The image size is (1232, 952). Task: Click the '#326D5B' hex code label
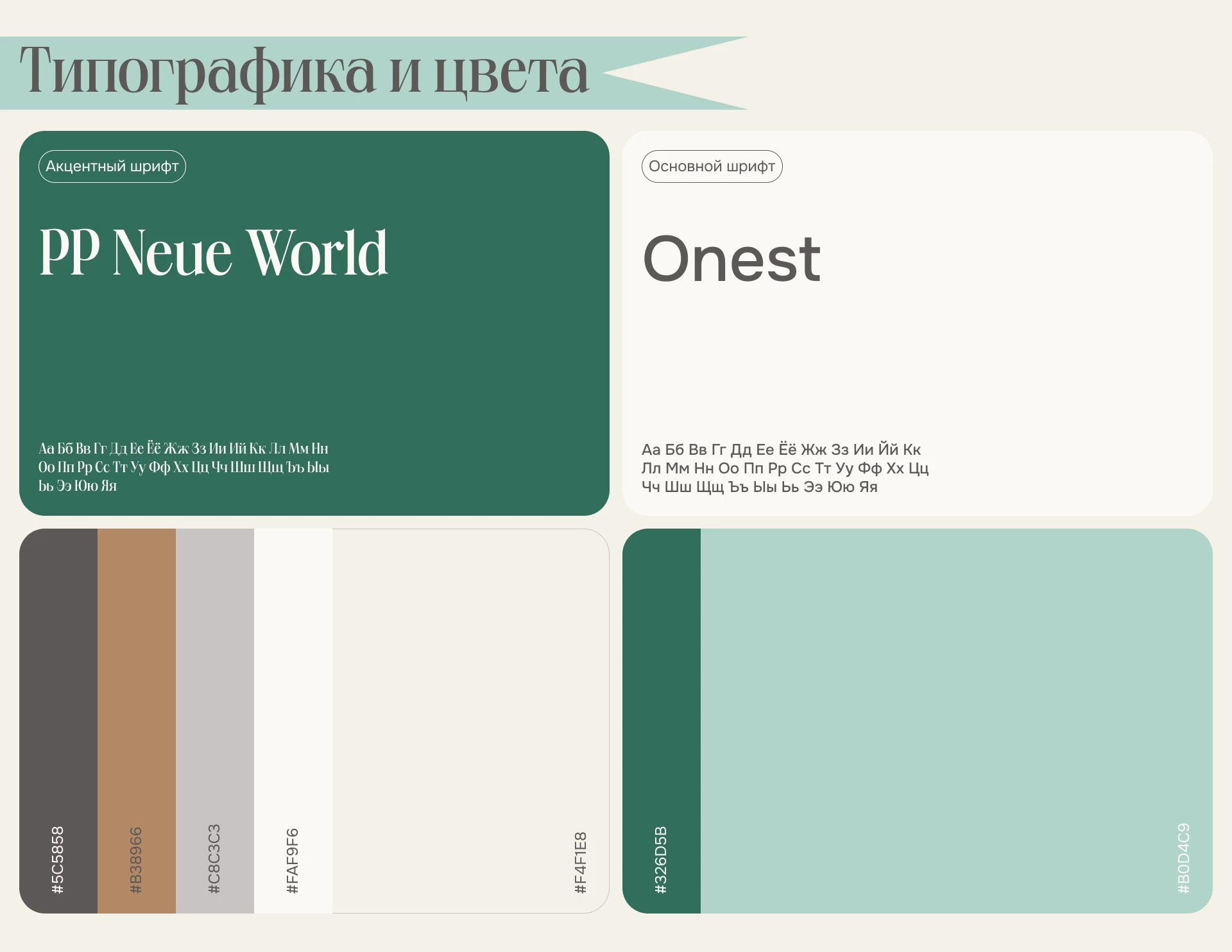pos(661,860)
